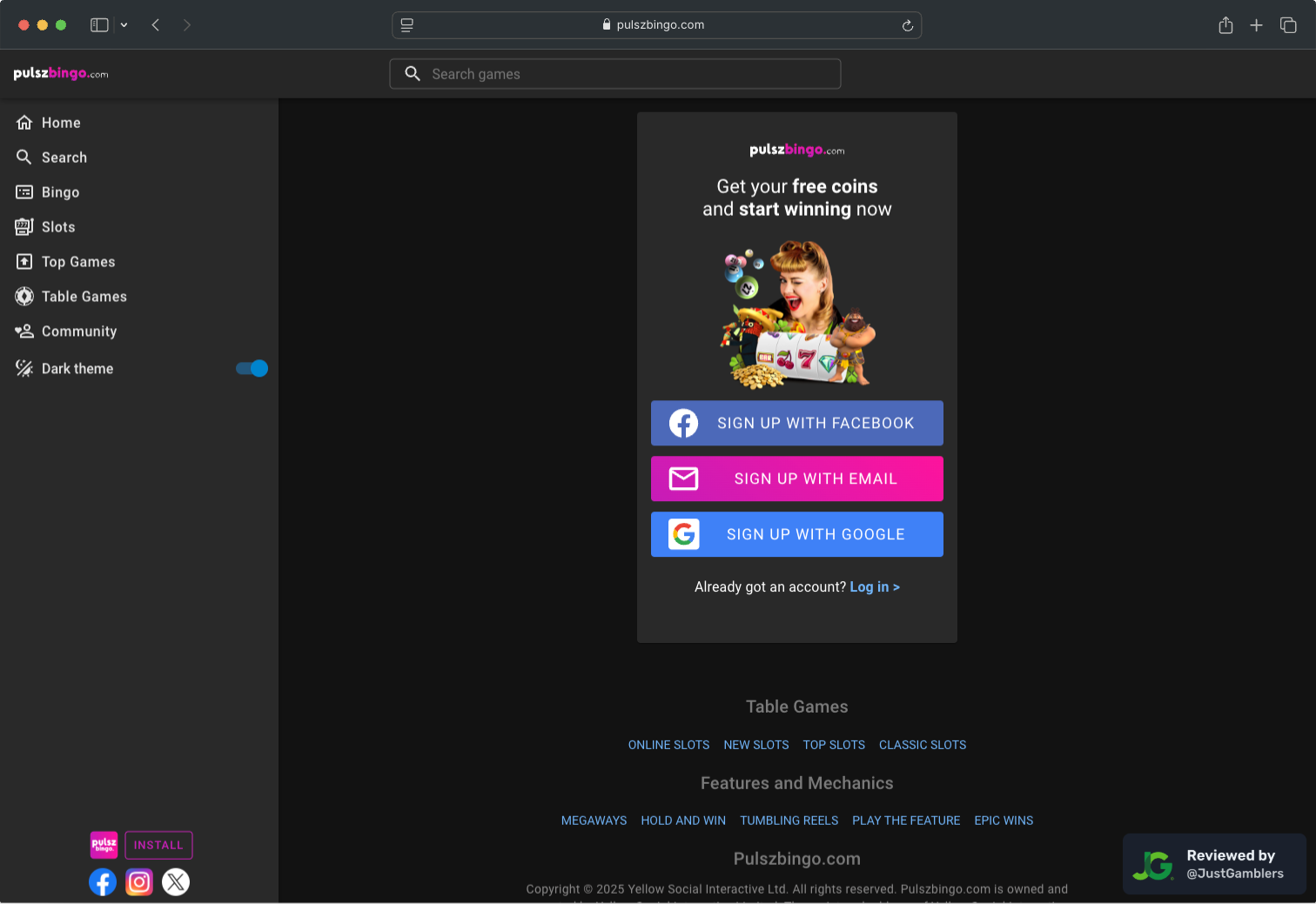Open the X (Twitter) social icon
Screen dimensions: 1316x904
(176, 882)
